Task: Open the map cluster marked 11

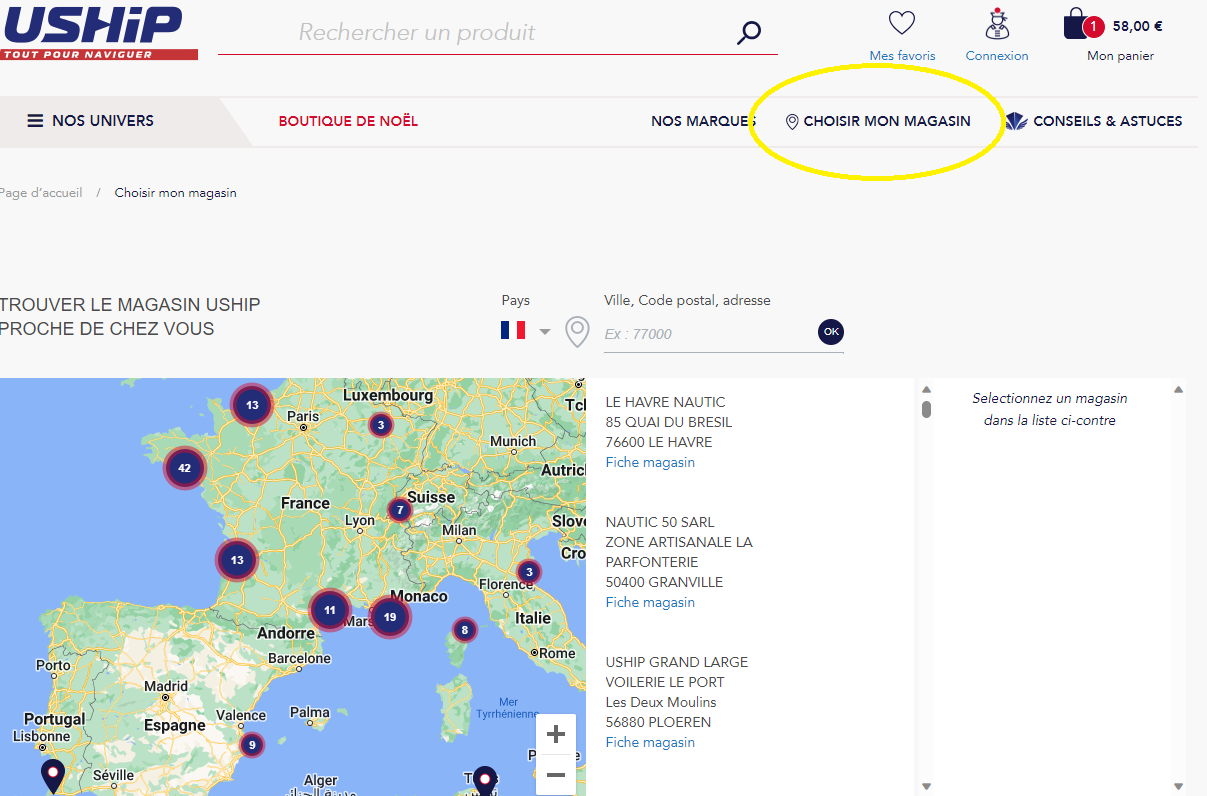Action: [x=329, y=609]
